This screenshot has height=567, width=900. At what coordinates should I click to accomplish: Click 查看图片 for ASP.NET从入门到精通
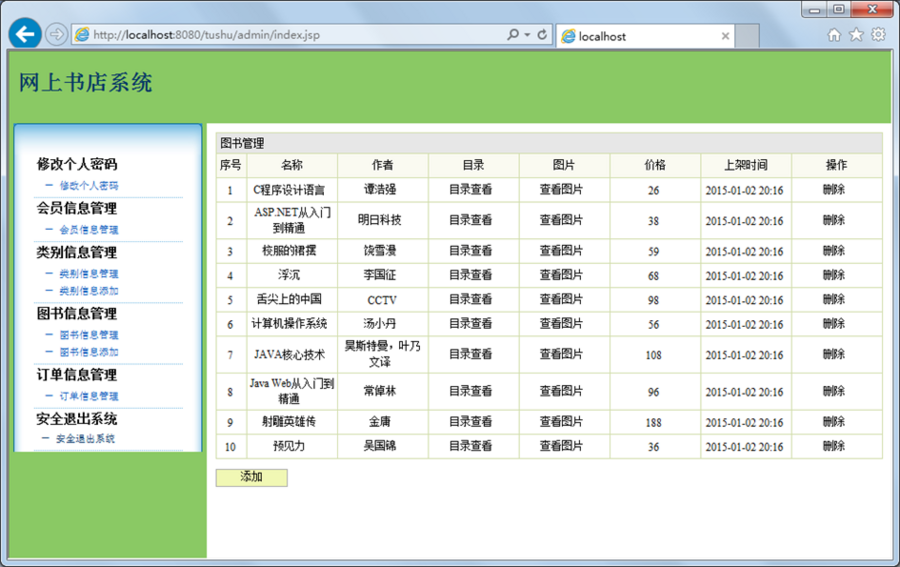[561, 220]
